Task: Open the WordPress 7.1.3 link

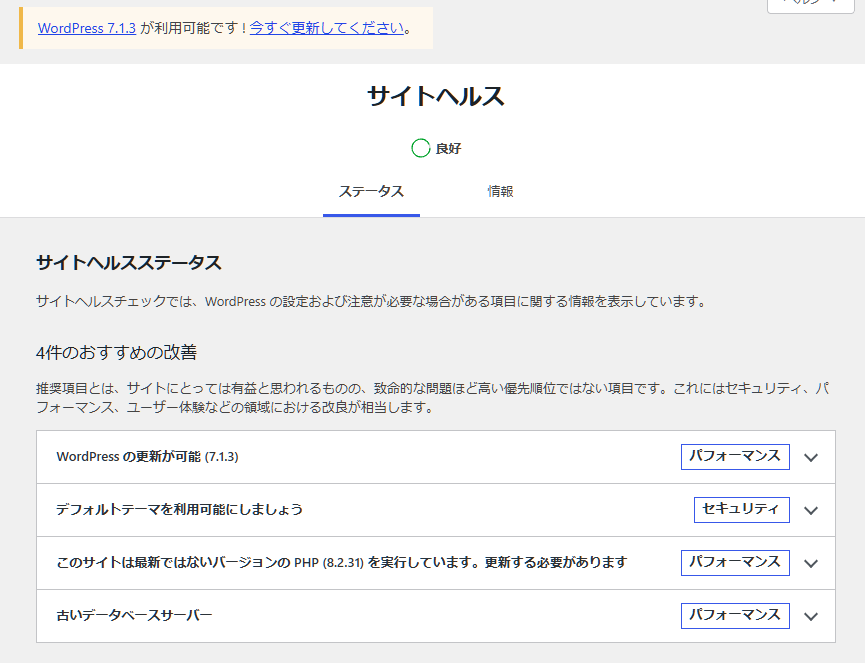Action: point(87,28)
